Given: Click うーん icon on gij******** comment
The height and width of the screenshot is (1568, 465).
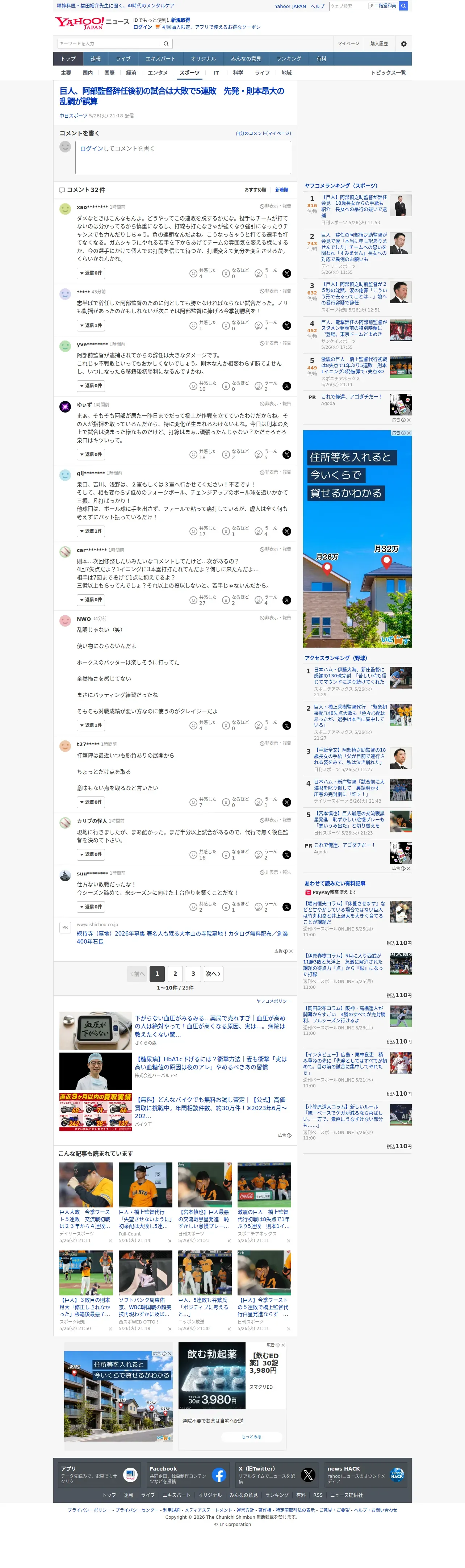Looking at the screenshot, I should click(258, 531).
